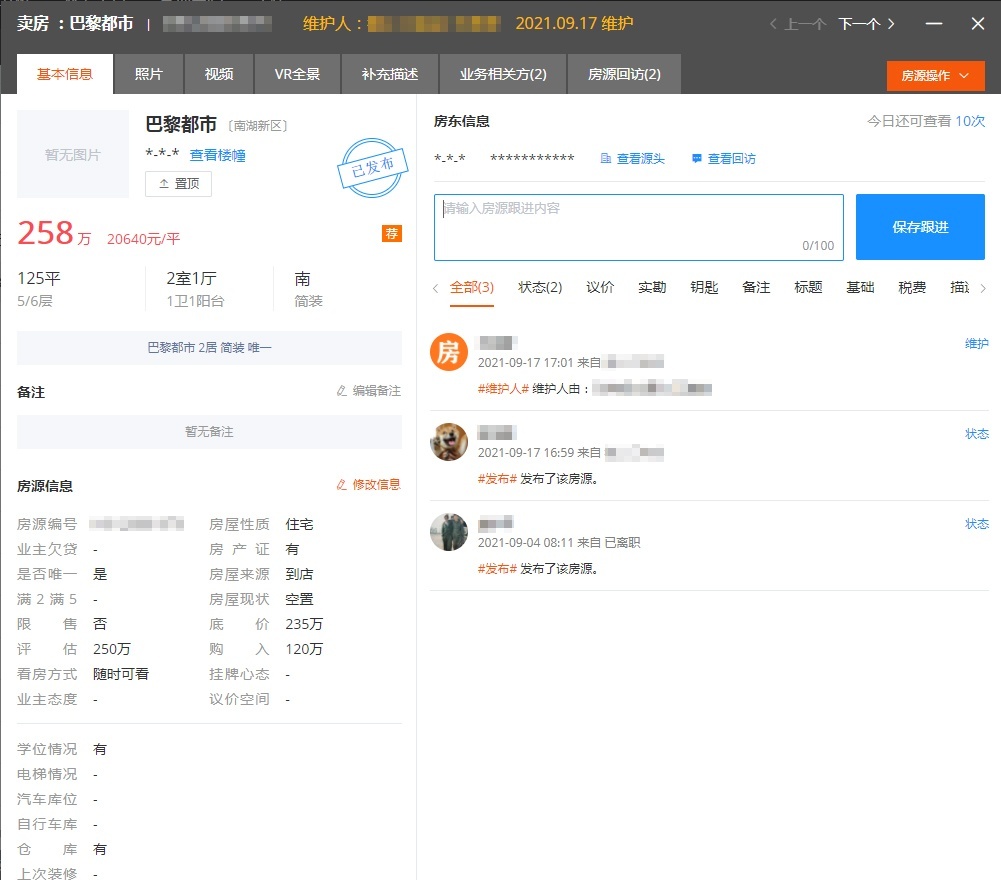Image resolution: width=1001 pixels, height=880 pixels.
Task: Switch to the 照片 tab
Action: coord(148,74)
